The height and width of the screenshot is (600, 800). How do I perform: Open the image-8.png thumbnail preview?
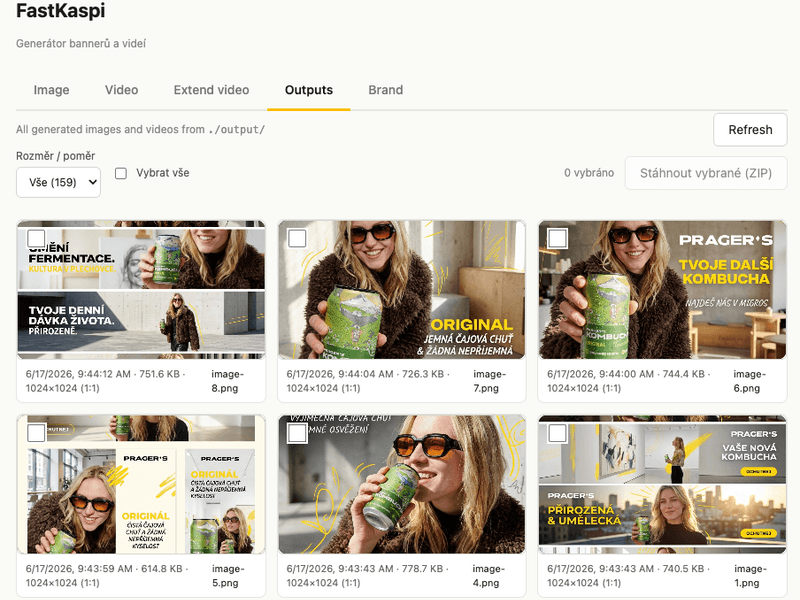point(141,290)
